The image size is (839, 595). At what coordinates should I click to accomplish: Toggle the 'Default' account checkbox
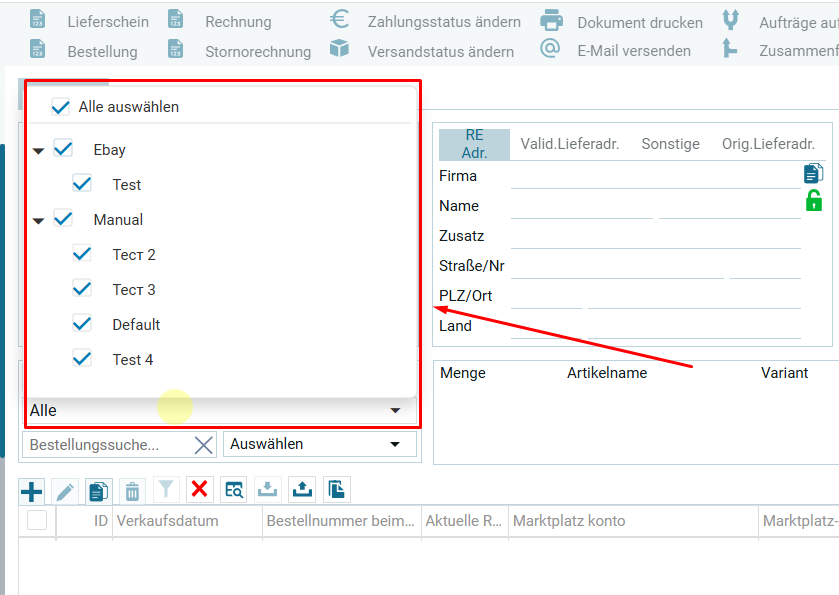(x=82, y=325)
